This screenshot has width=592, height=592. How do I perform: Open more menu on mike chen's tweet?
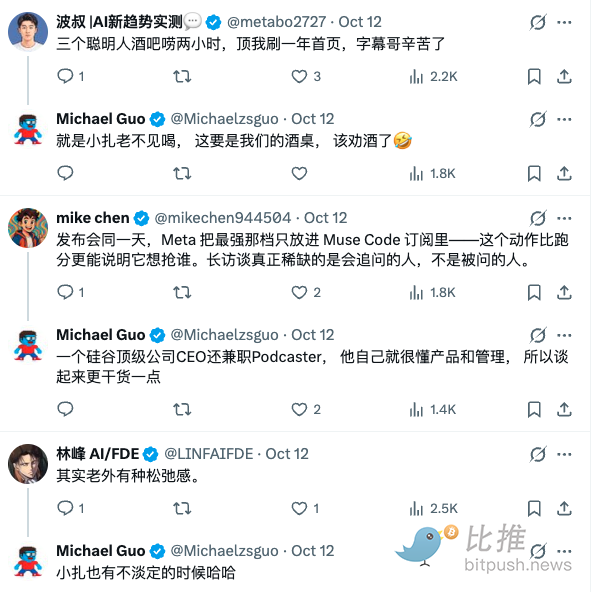click(x=564, y=218)
